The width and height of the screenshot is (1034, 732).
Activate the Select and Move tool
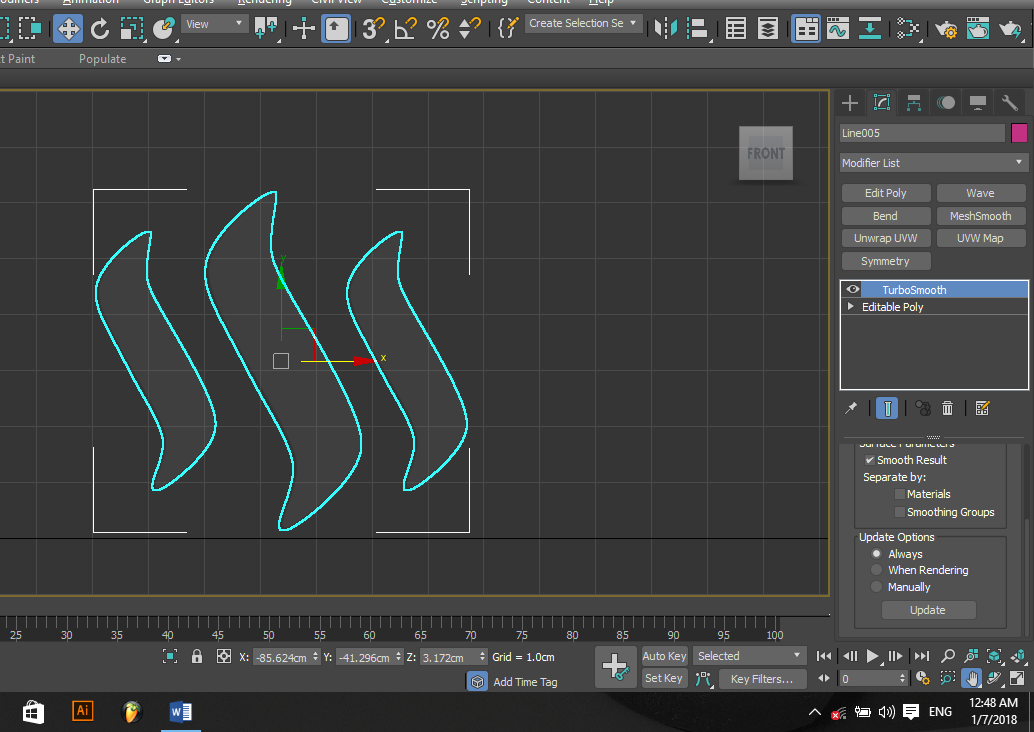(x=68, y=28)
